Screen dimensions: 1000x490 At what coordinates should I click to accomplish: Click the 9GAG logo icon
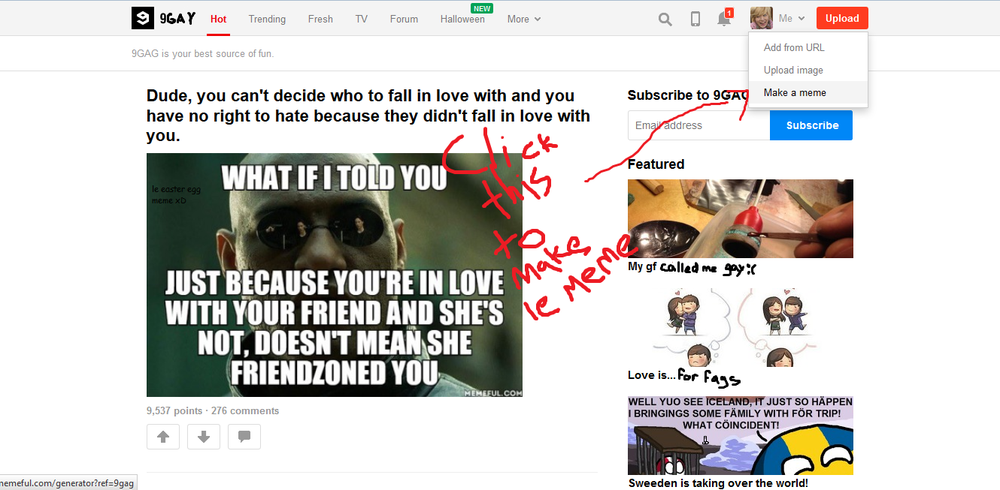pos(143,19)
